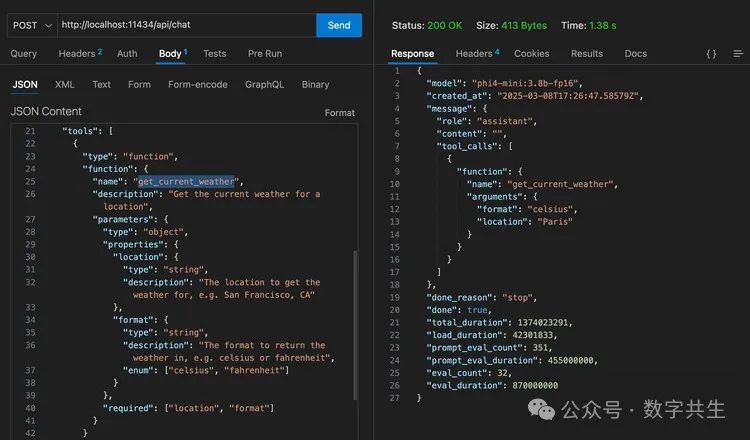This screenshot has width=750, height=440.
Task: Click the request URL input field
Action: point(187,25)
